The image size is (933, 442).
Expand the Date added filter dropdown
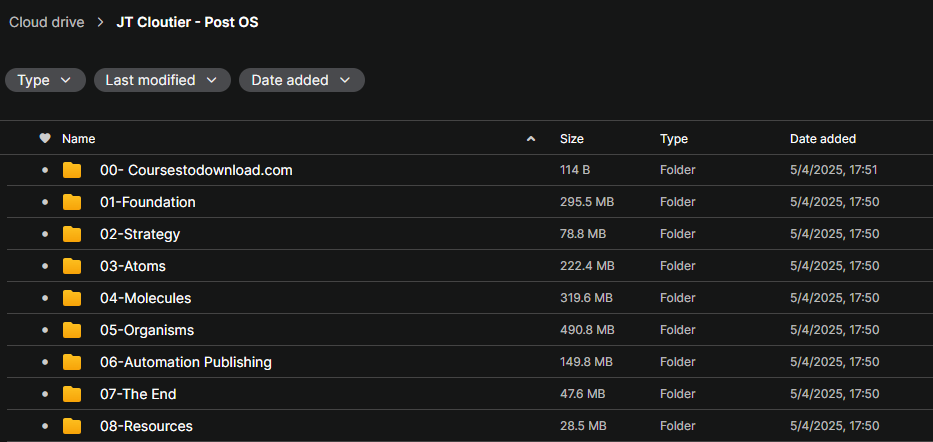(x=301, y=80)
